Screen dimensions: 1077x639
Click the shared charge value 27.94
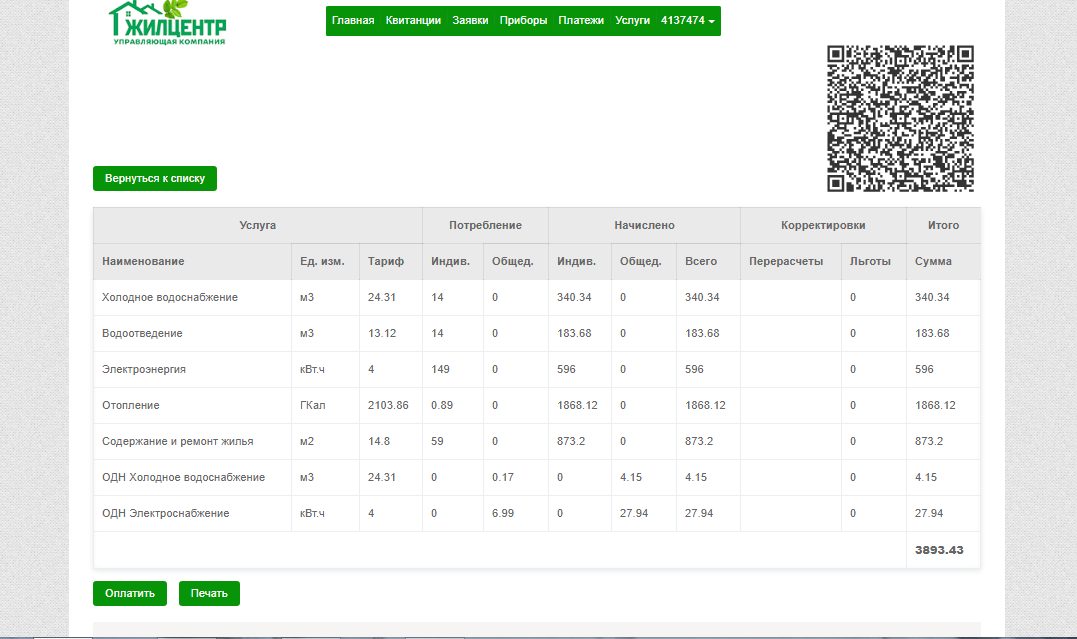633,513
